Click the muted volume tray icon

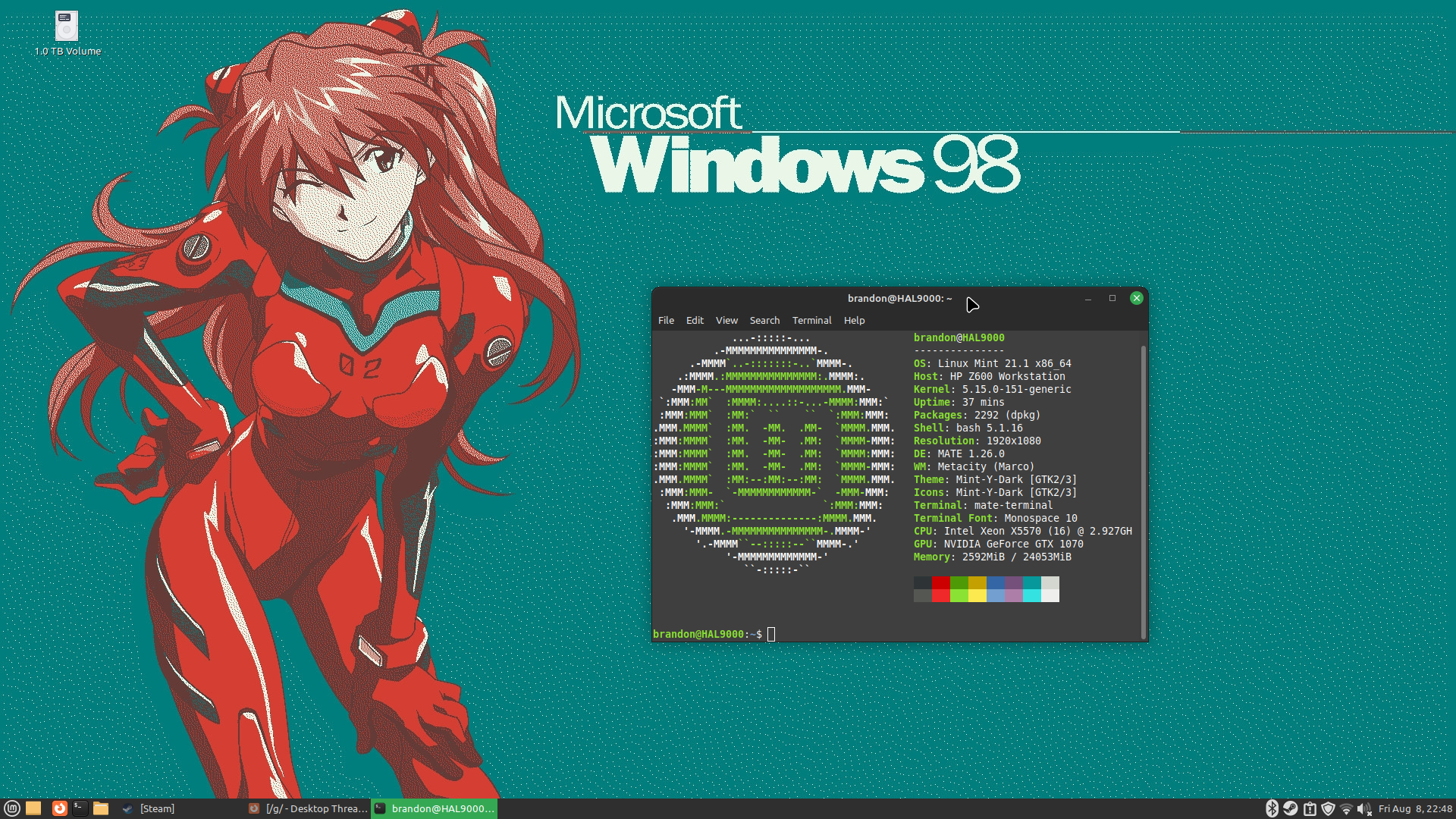coord(1364,809)
